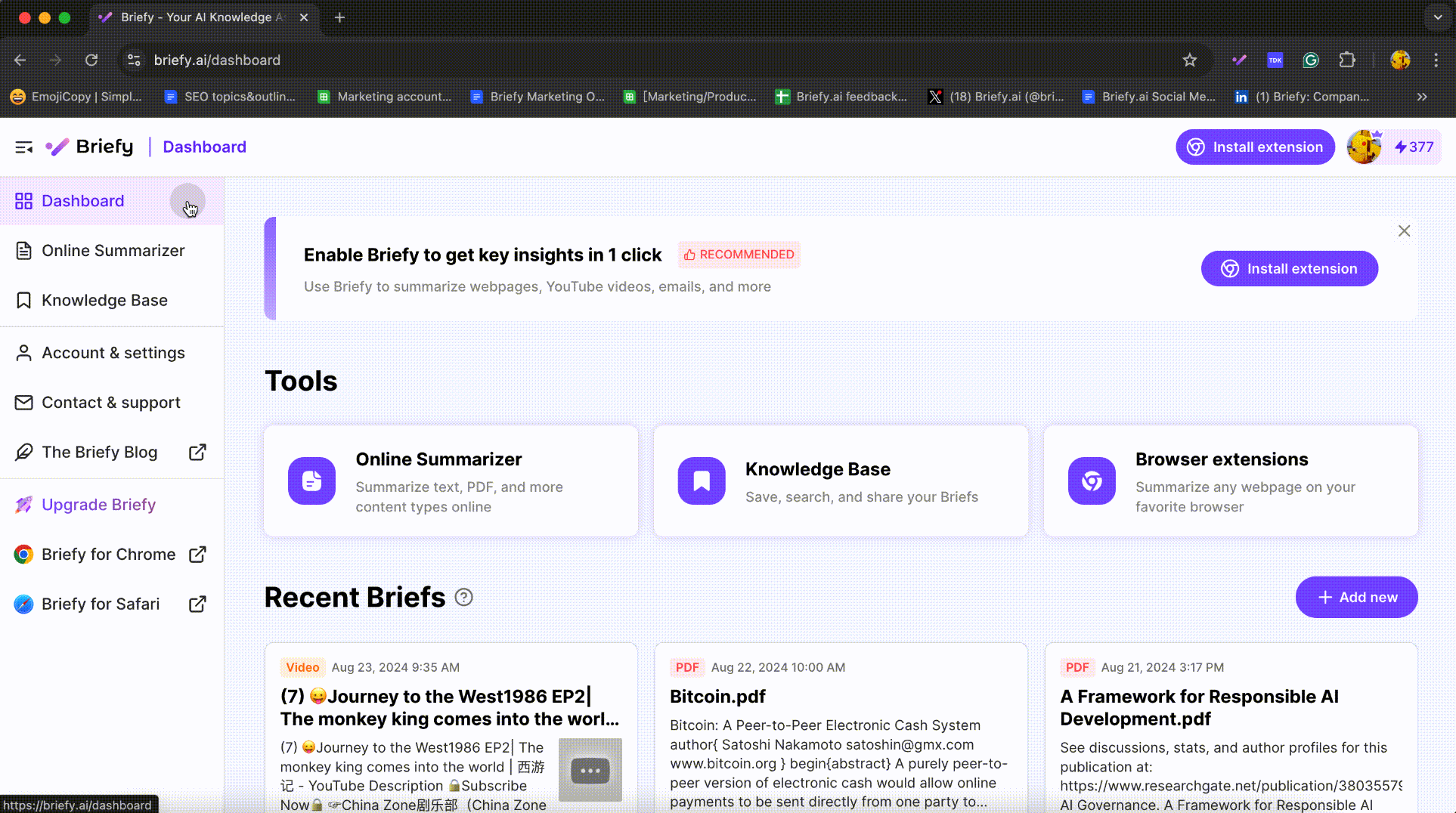
Task: Open the Browser extensions tool card
Action: pos(1231,481)
